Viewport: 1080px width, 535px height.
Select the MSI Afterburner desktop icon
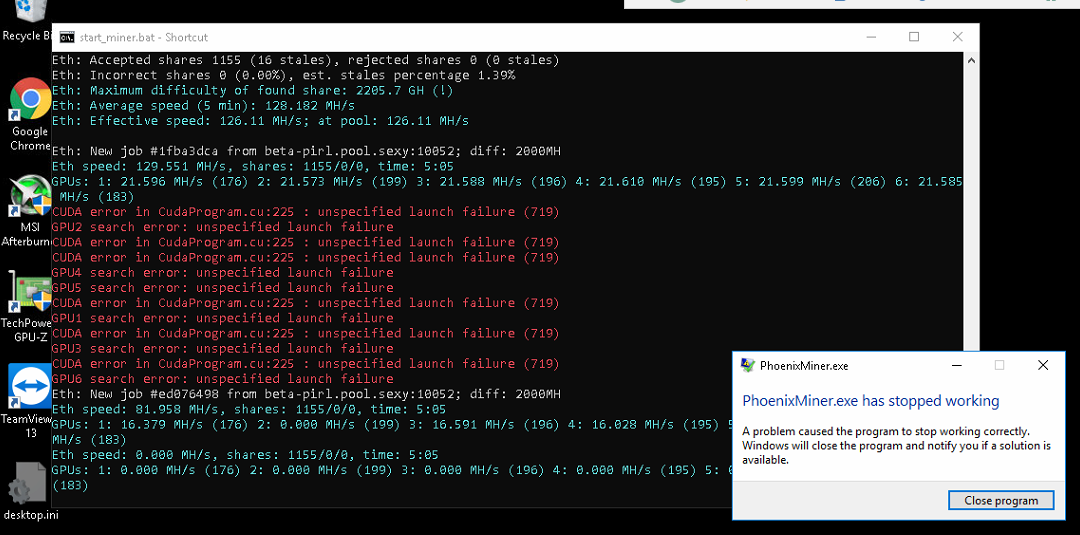coord(29,211)
